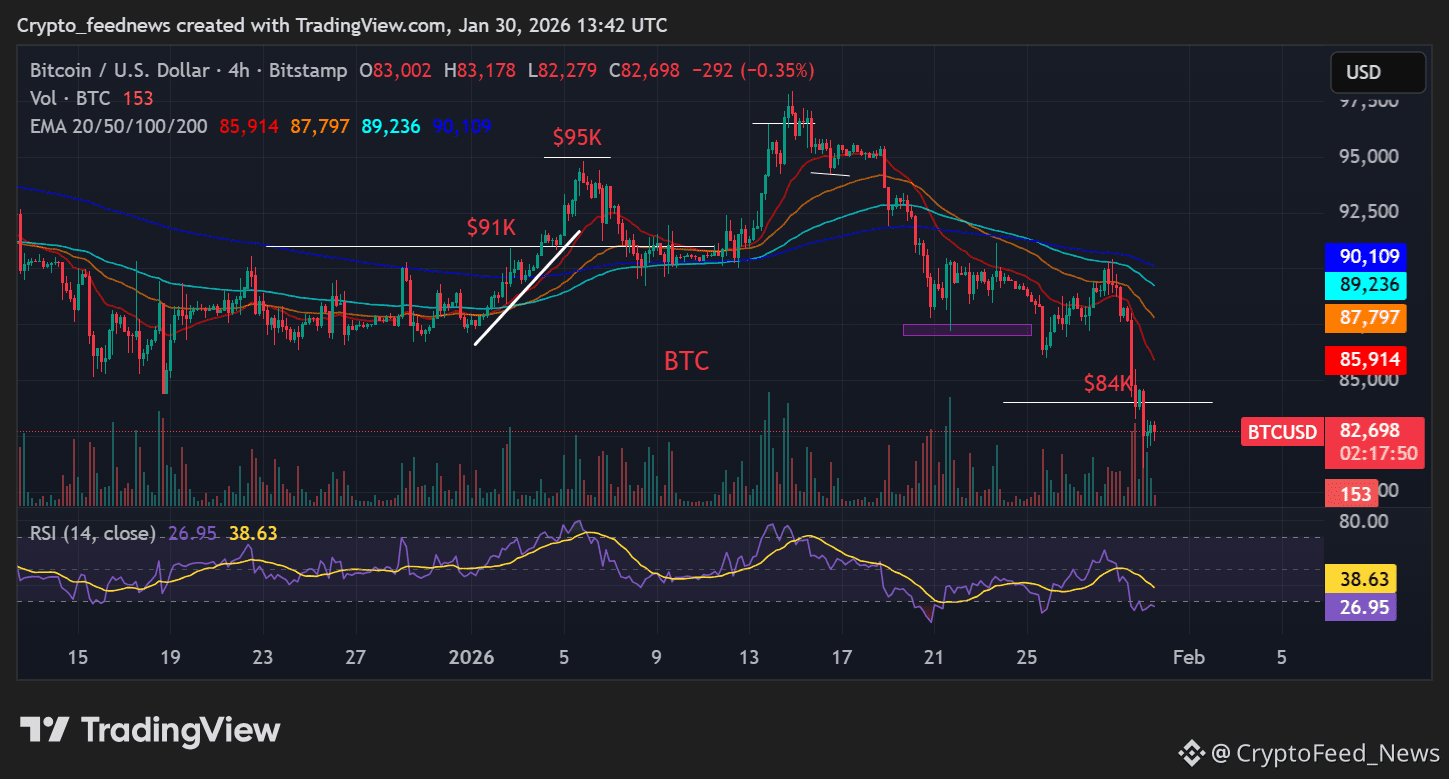1449x779 pixels.
Task: Select the $84K annotation label
Action: 1109,383
